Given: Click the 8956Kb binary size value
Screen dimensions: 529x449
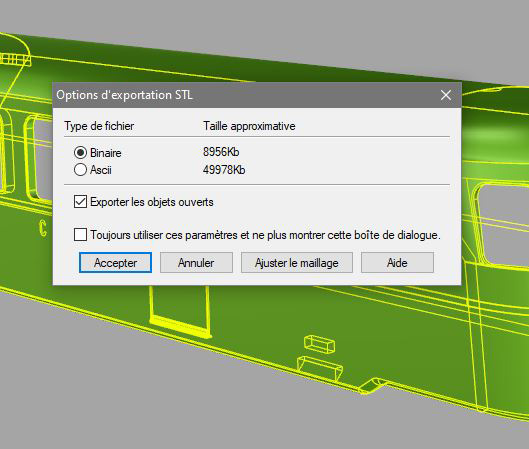Looking at the screenshot, I should tap(221, 152).
